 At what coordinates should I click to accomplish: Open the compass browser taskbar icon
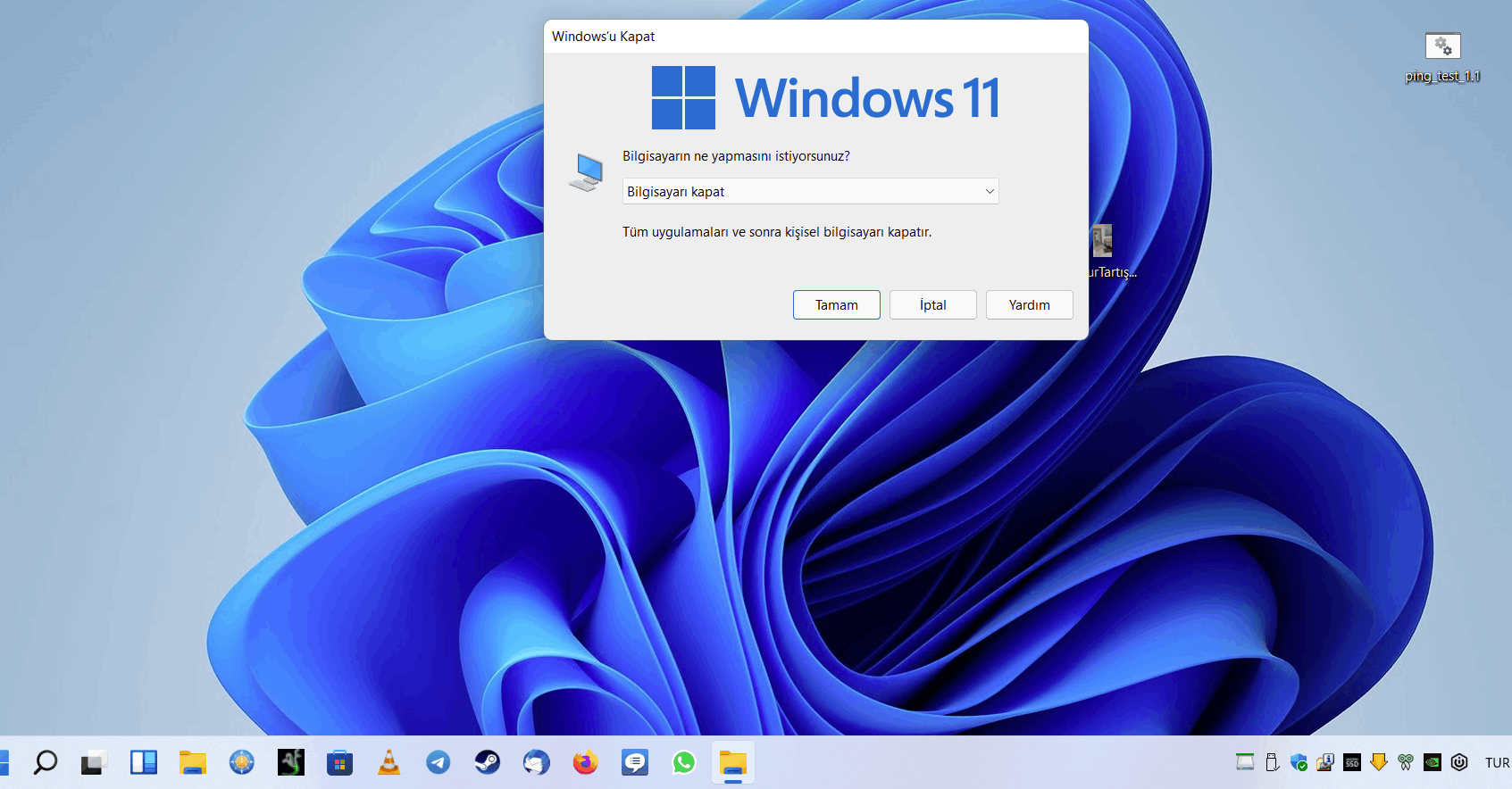(242, 762)
